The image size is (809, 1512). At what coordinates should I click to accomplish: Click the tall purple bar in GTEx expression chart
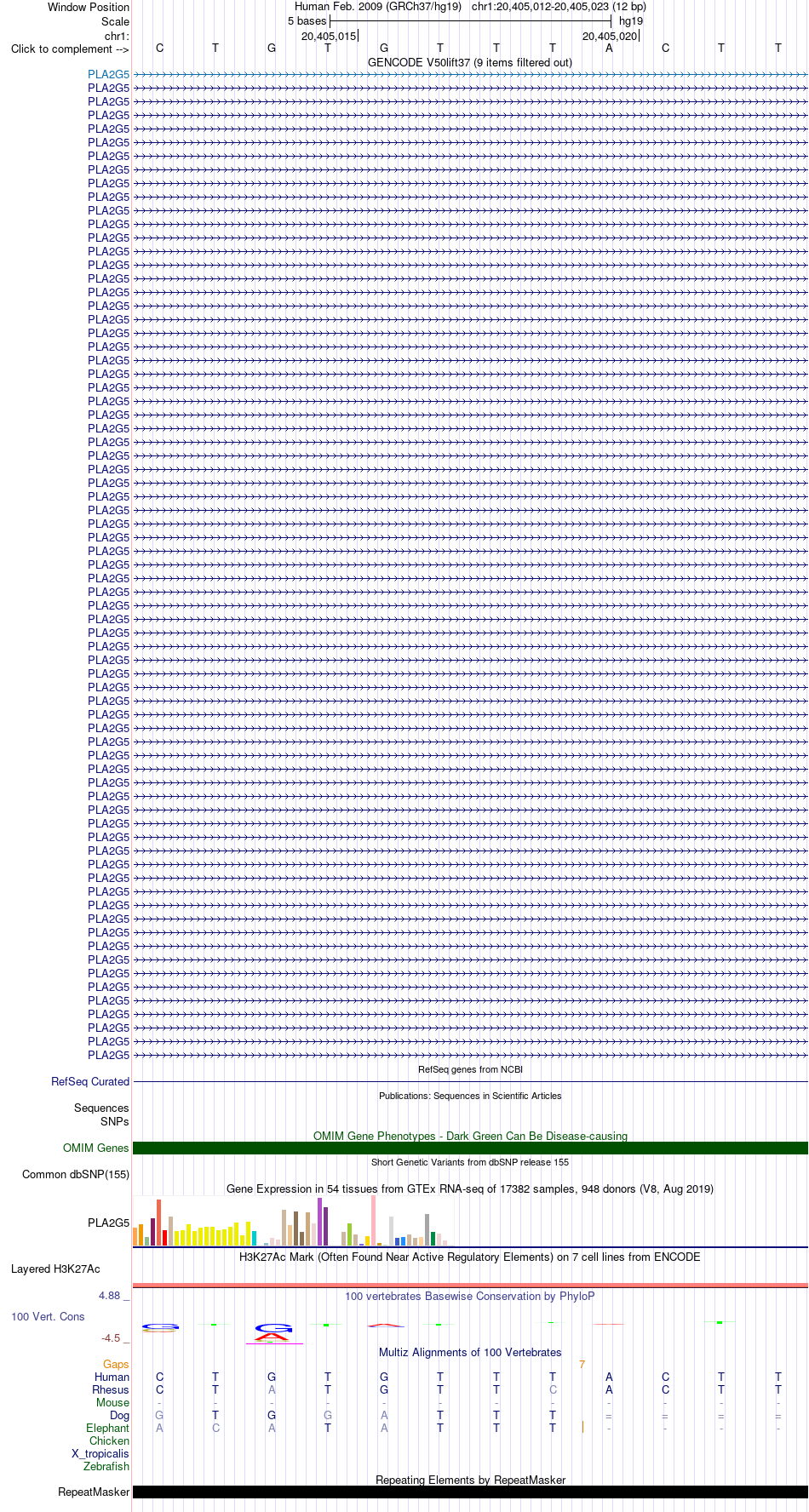(x=319, y=1223)
